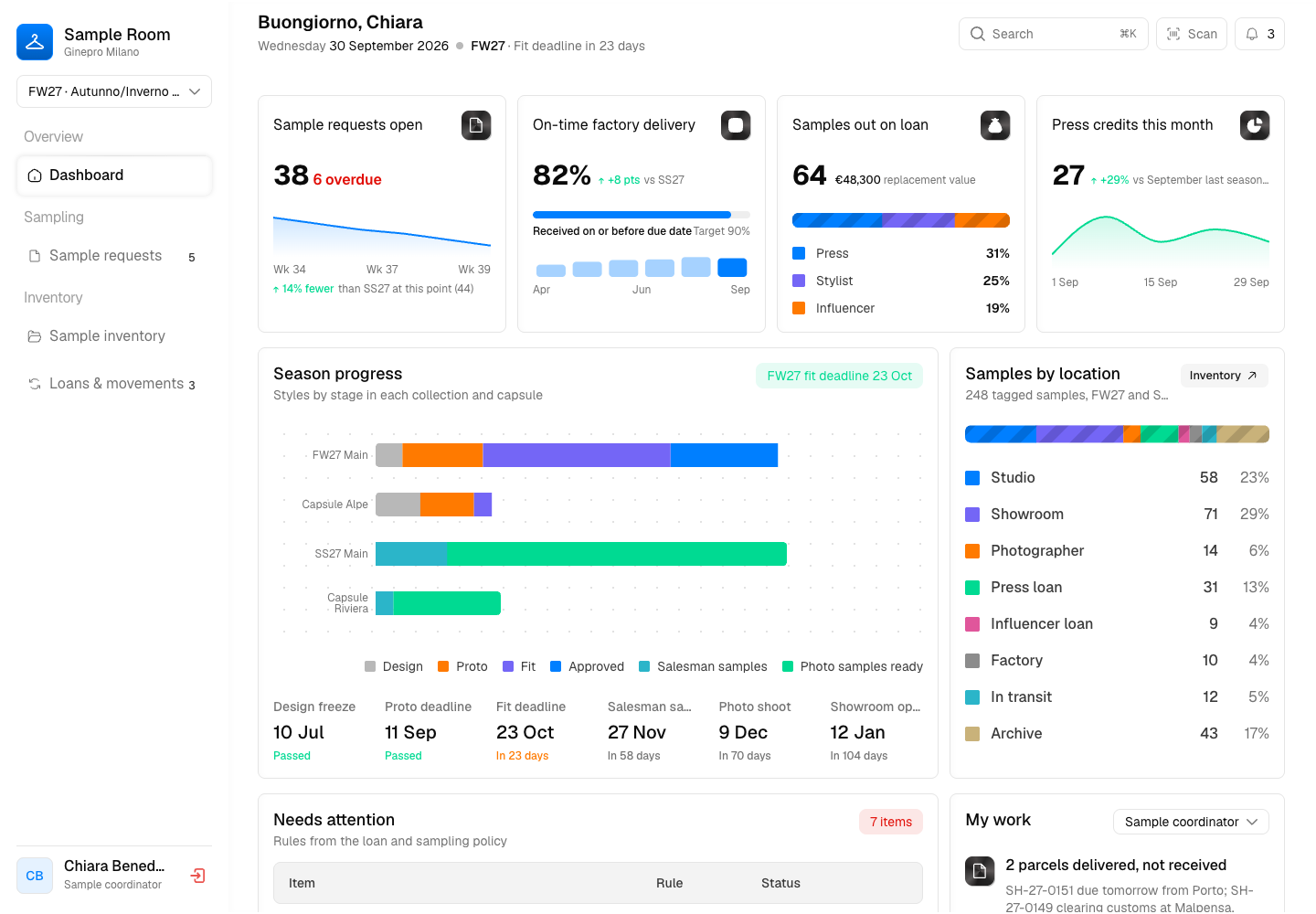Click the on-time delivery progress bar
1316x914 pixels.
pyautogui.click(x=642, y=215)
